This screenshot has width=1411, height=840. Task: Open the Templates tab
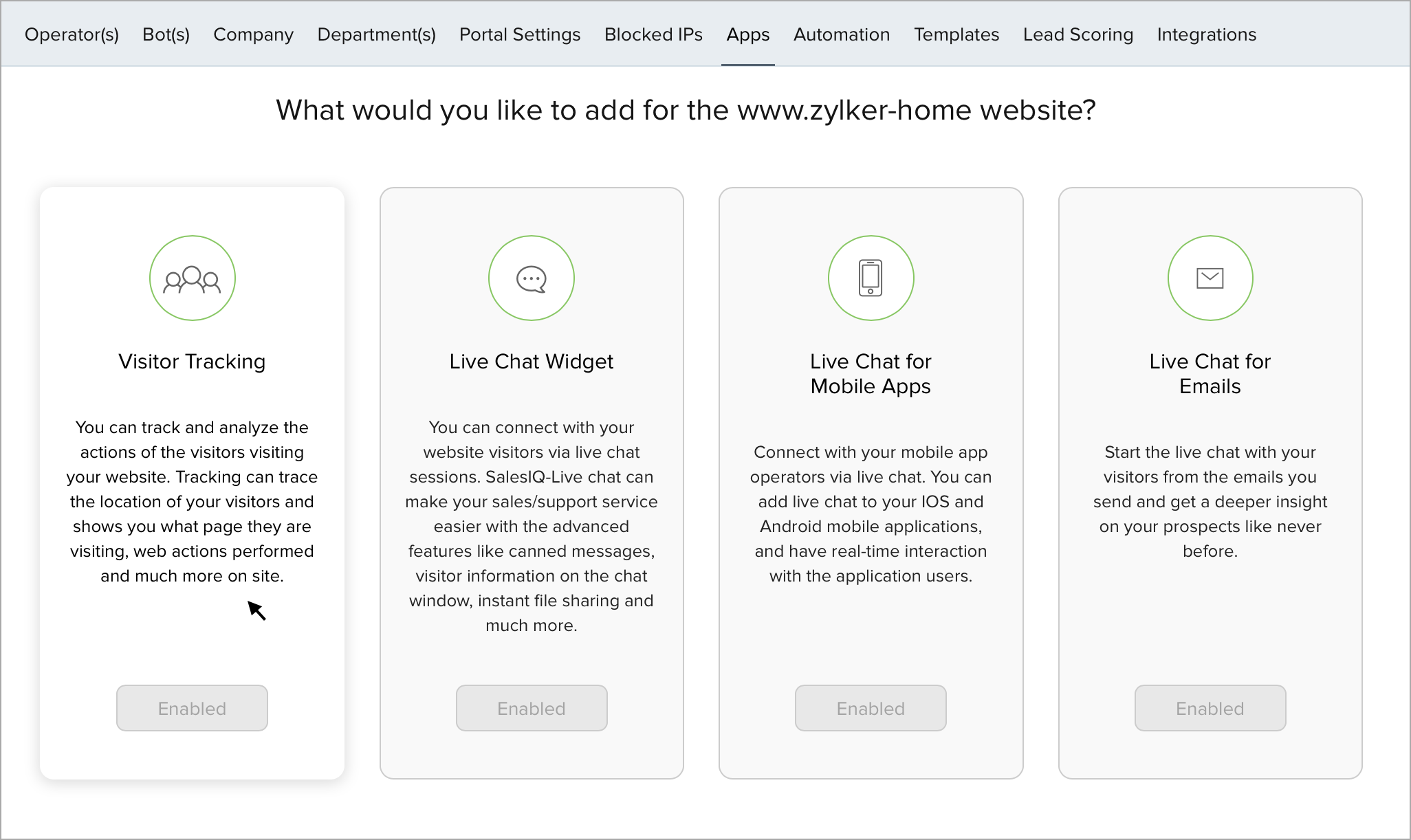tap(956, 34)
